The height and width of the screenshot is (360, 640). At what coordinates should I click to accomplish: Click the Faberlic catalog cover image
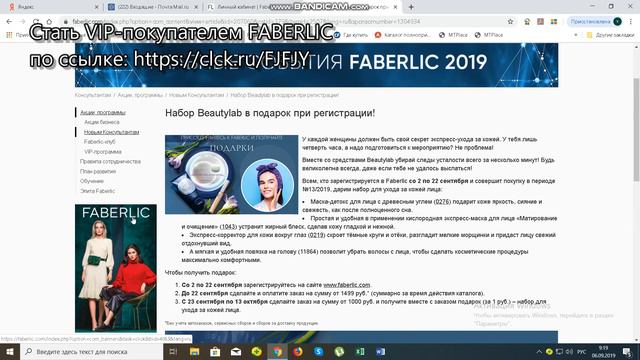tap(116, 268)
